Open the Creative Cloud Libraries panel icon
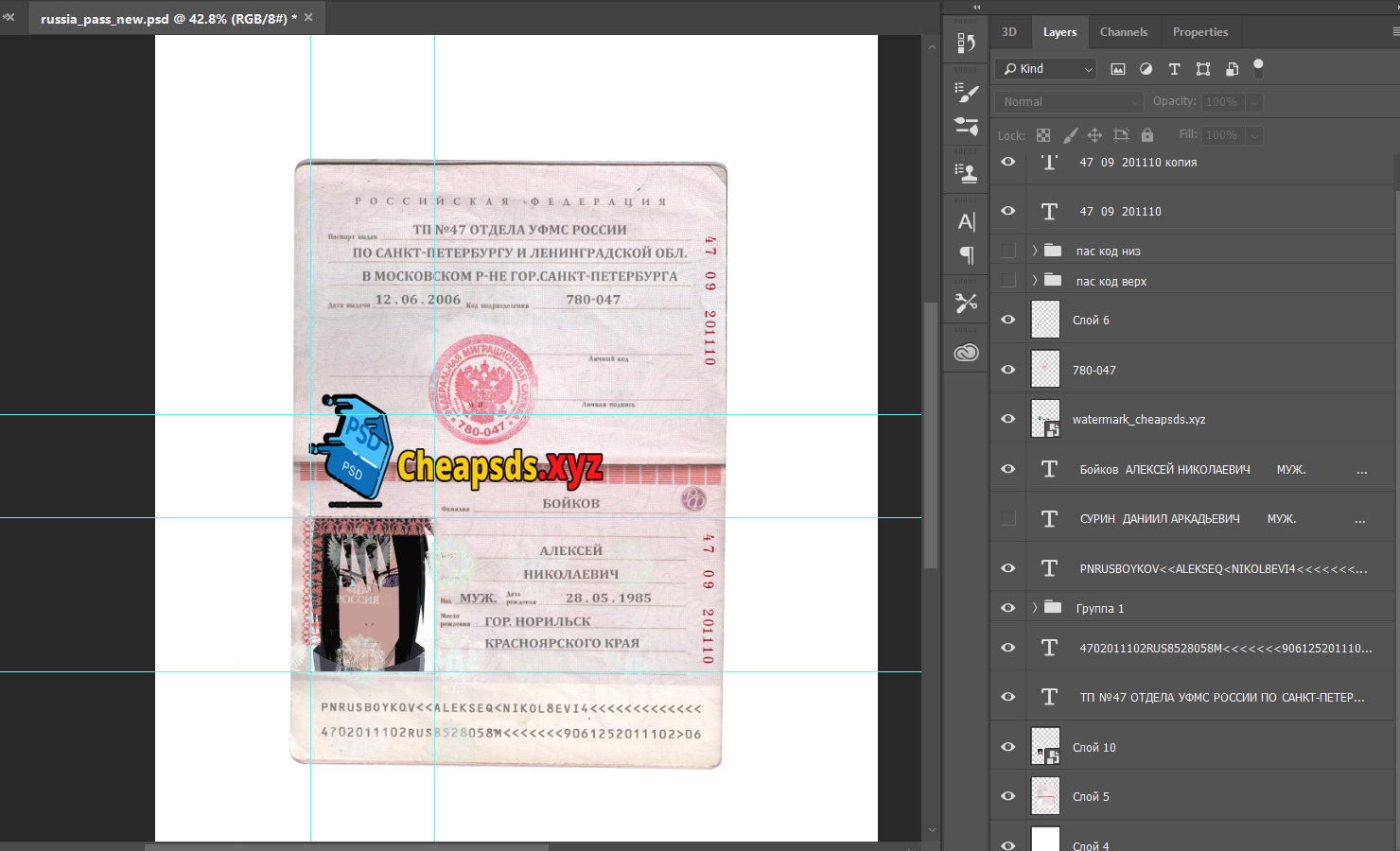1400x851 pixels. click(966, 353)
